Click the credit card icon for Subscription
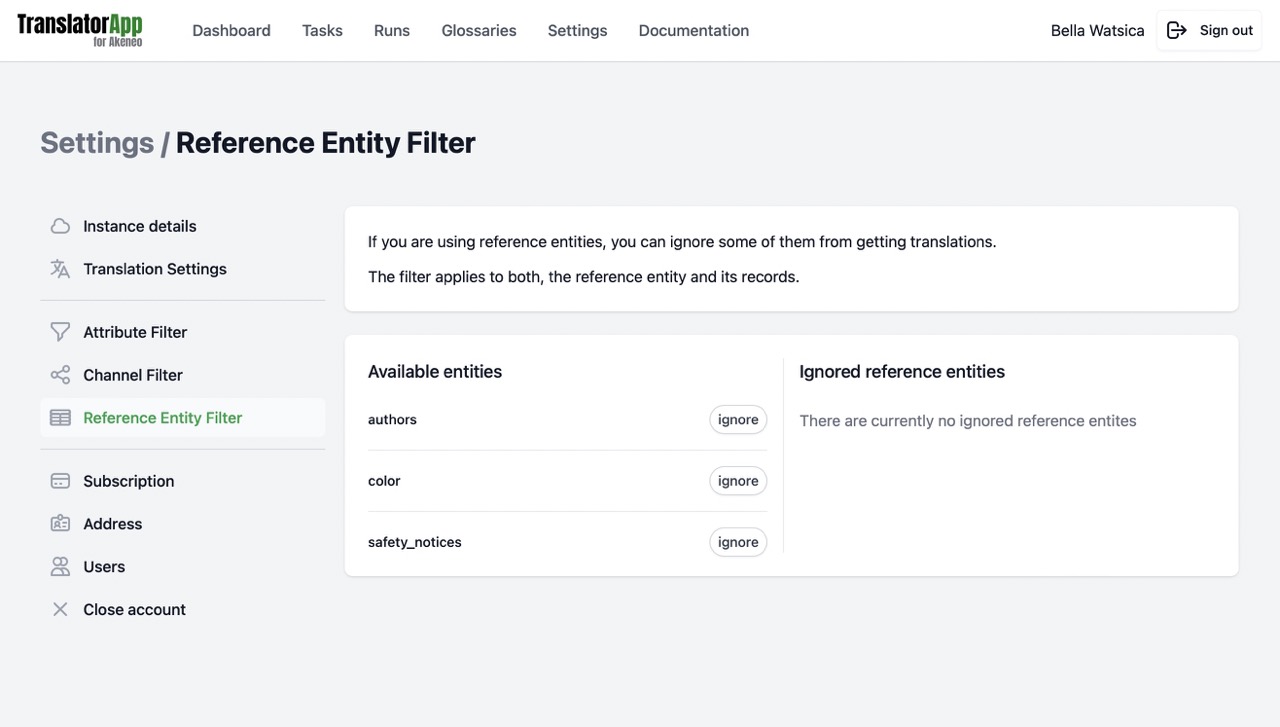 pos(60,481)
